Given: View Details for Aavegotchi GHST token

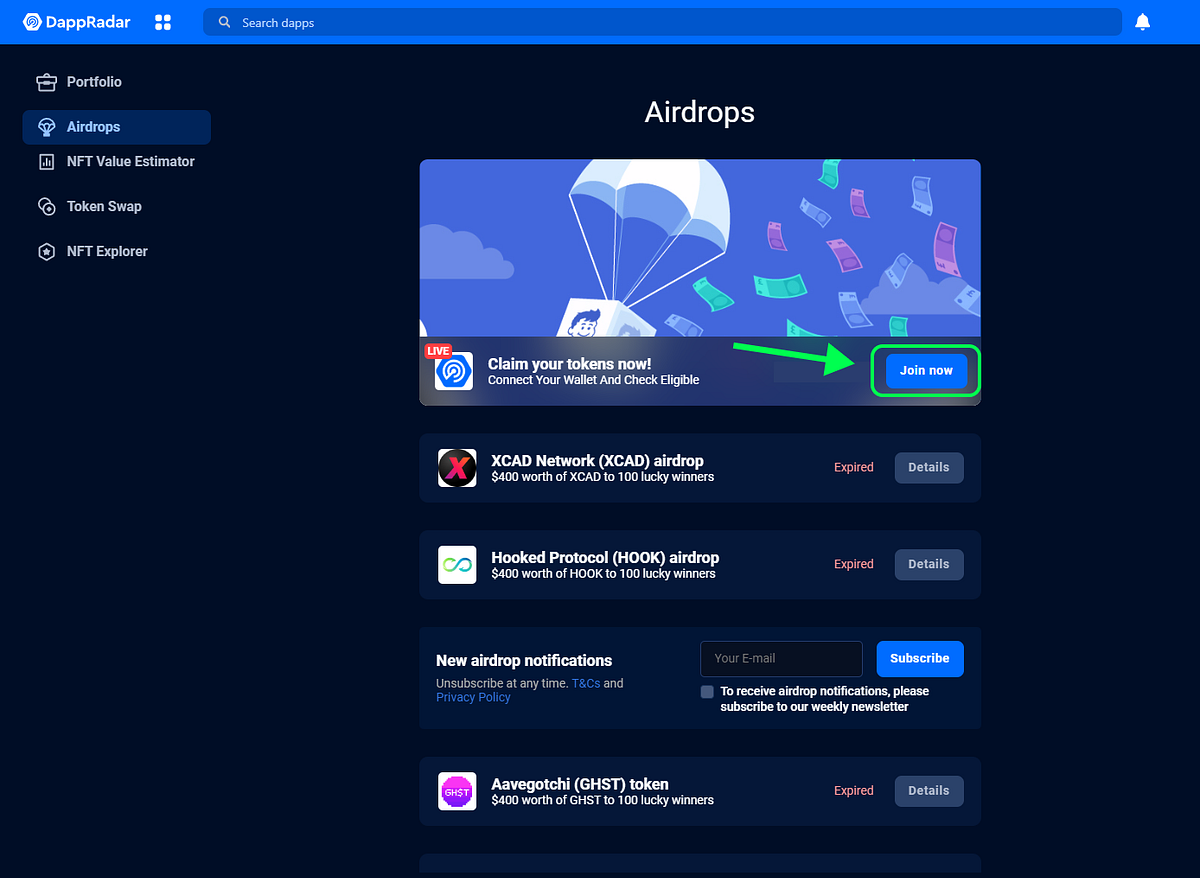Looking at the screenshot, I should 929,791.
